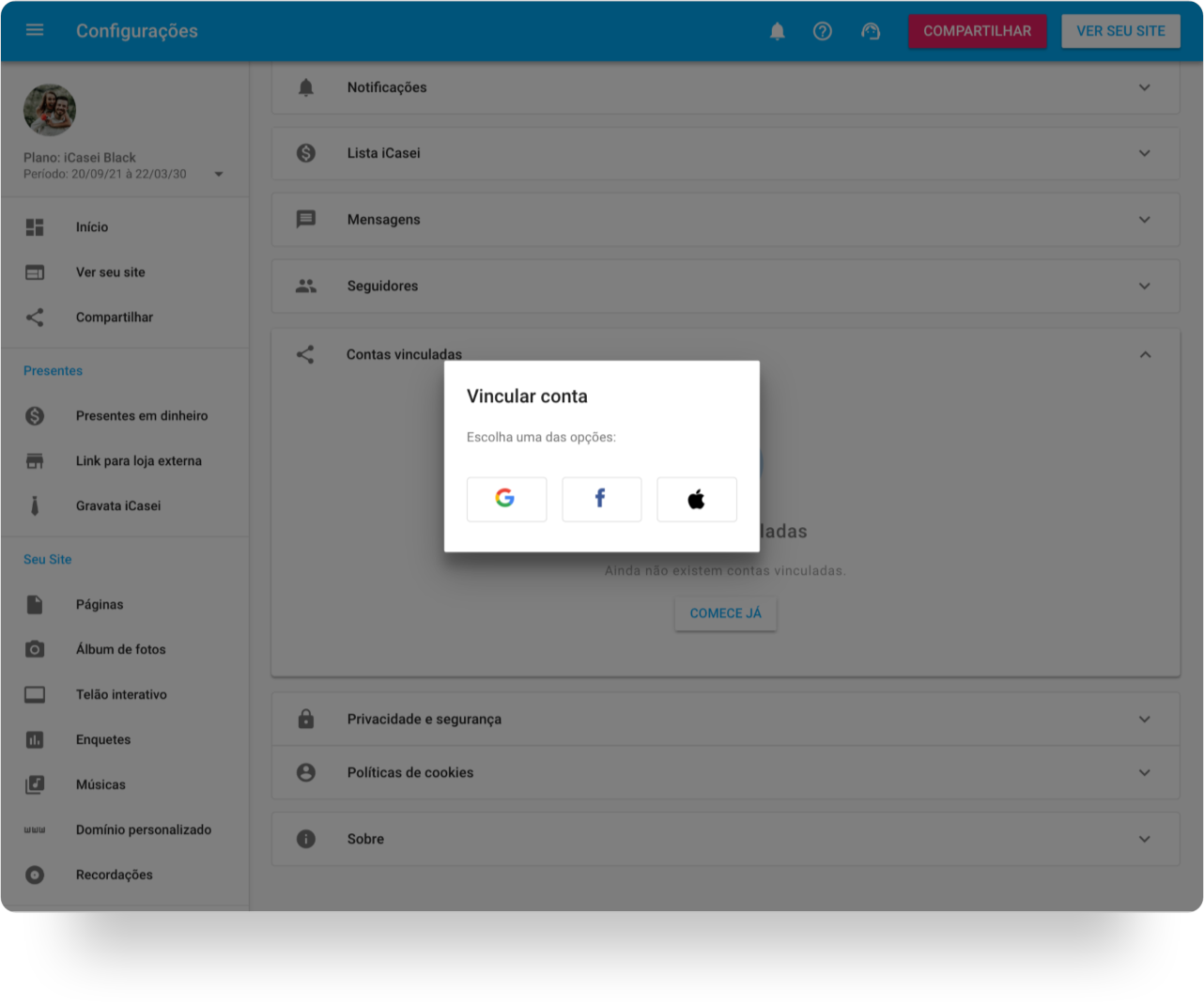The width and height of the screenshot is (1204, 1007).
Task: Click Presentes em dinheiro dollar icon
Action: tap(35, 416)
